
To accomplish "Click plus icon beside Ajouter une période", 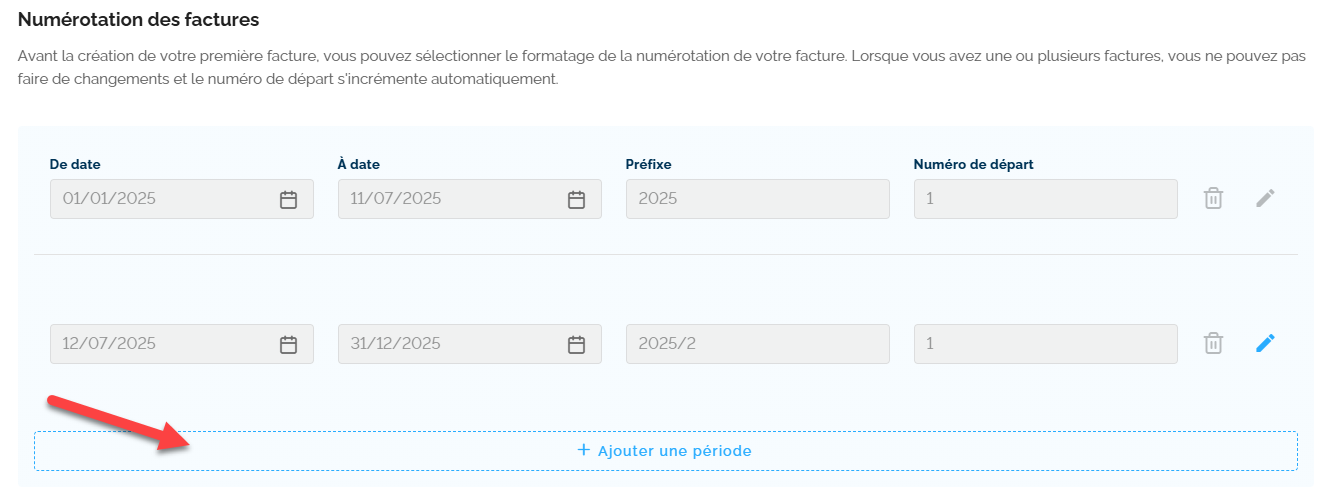I will point(584,450).
